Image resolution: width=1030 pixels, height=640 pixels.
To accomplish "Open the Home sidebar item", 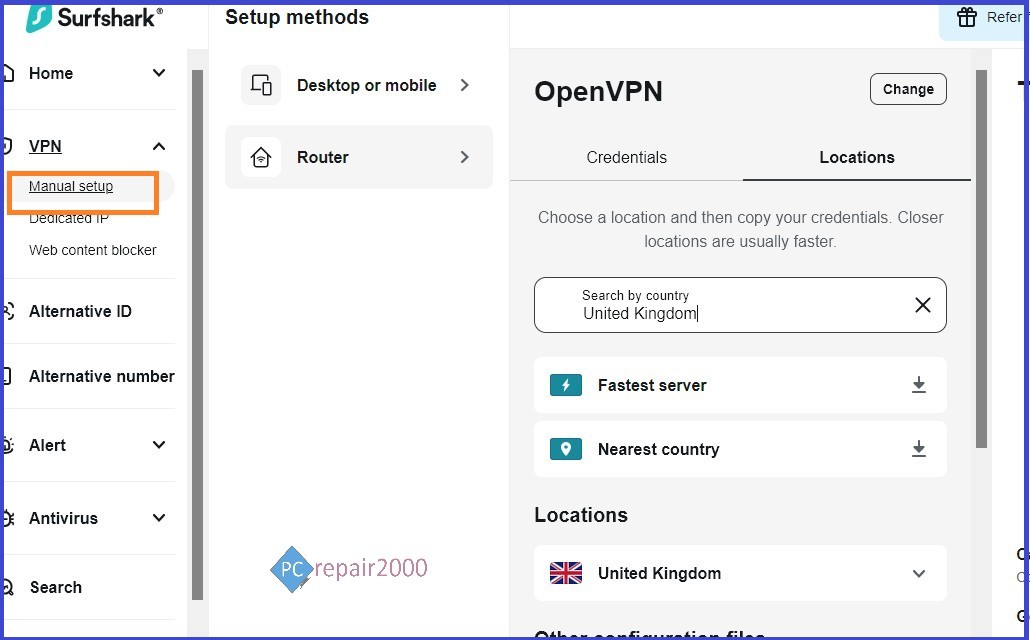I will pos(51,73).
